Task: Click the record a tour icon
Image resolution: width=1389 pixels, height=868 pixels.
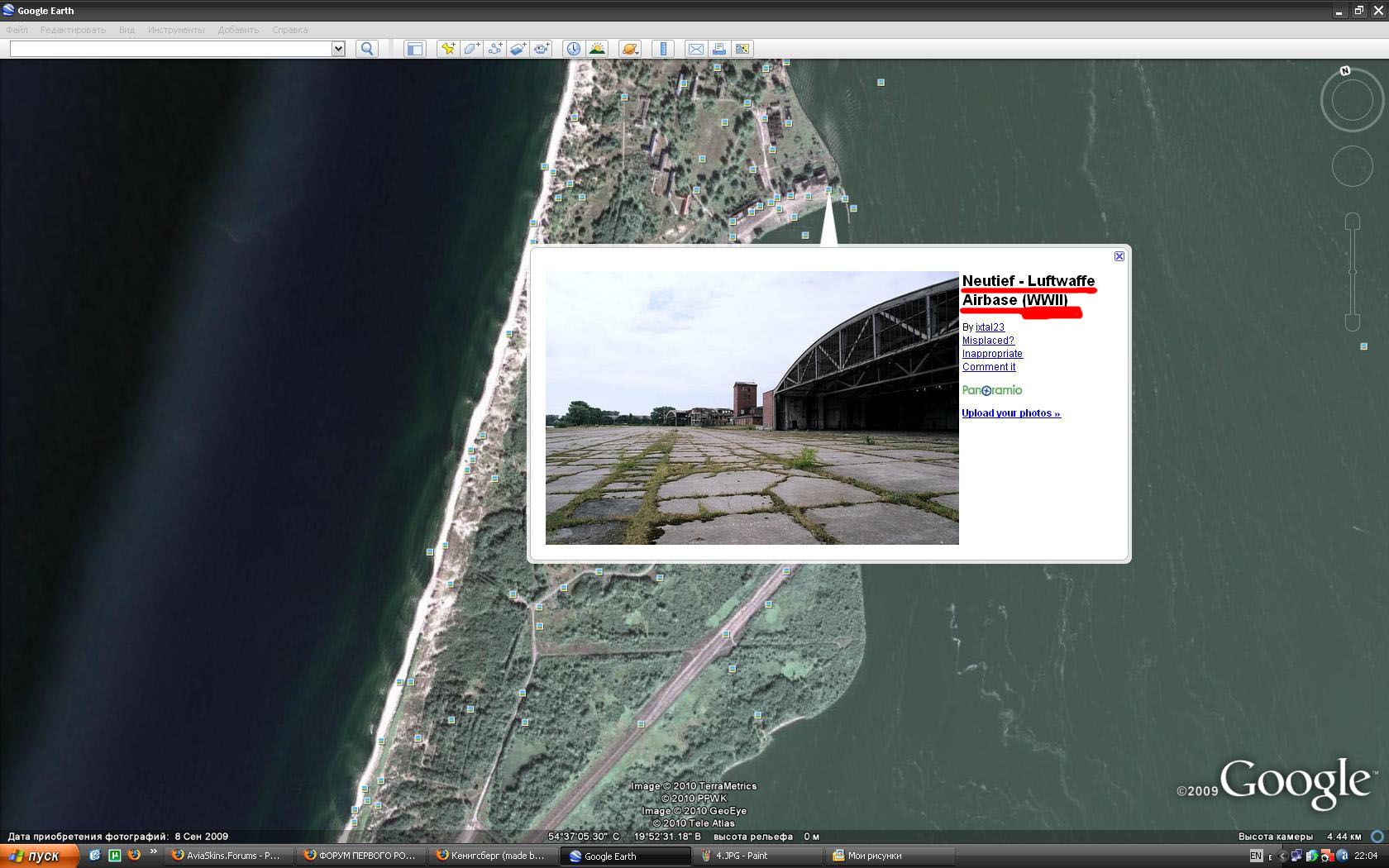Action: click(x=542, y=49)
